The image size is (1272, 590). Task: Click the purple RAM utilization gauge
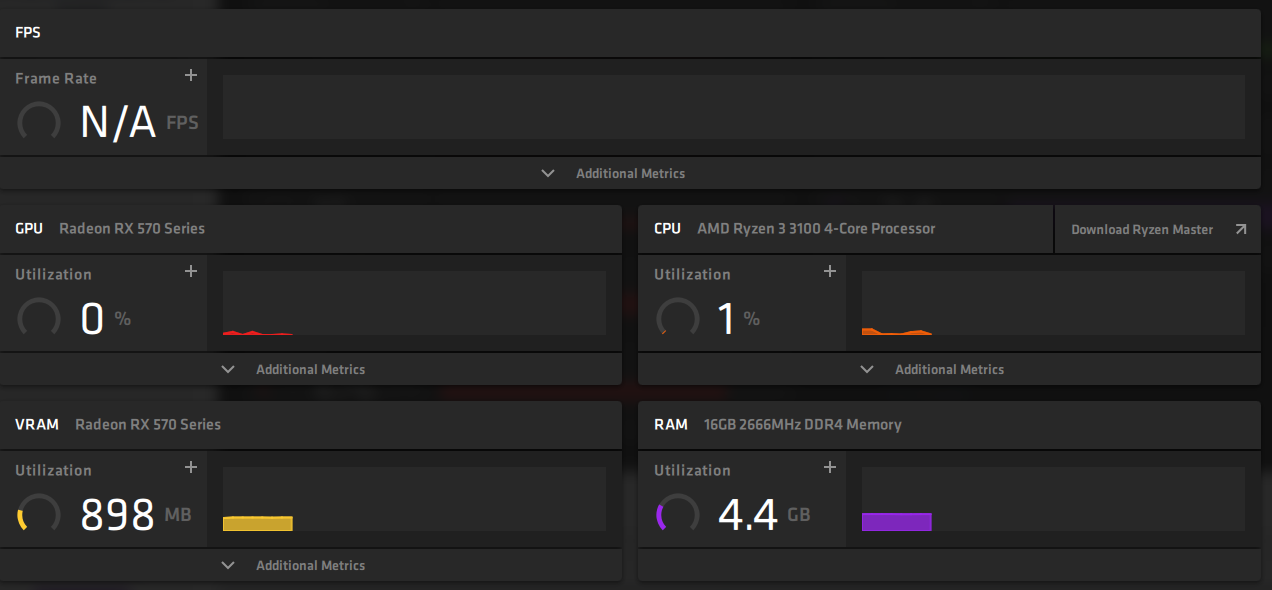[x=677, y=515]
